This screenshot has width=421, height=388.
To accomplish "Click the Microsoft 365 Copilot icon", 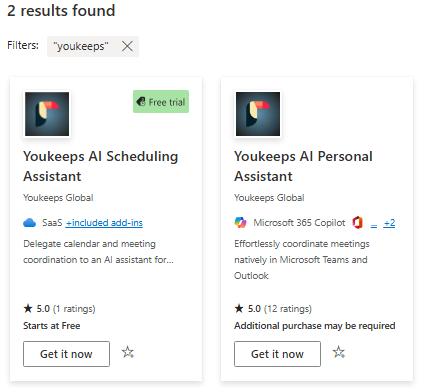I will (x=240, y=222).
